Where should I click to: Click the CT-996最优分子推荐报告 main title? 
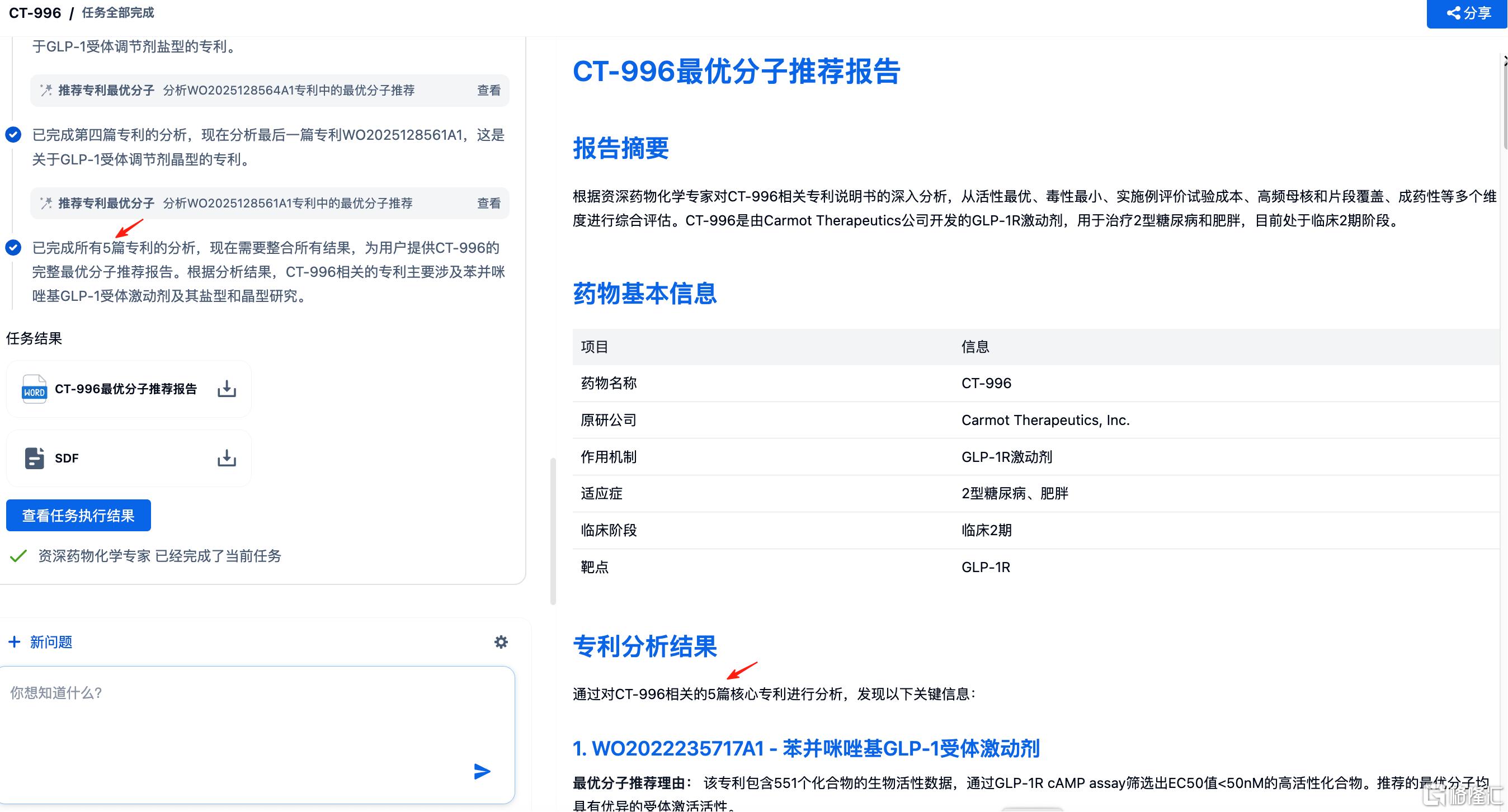tap(736, 72)
